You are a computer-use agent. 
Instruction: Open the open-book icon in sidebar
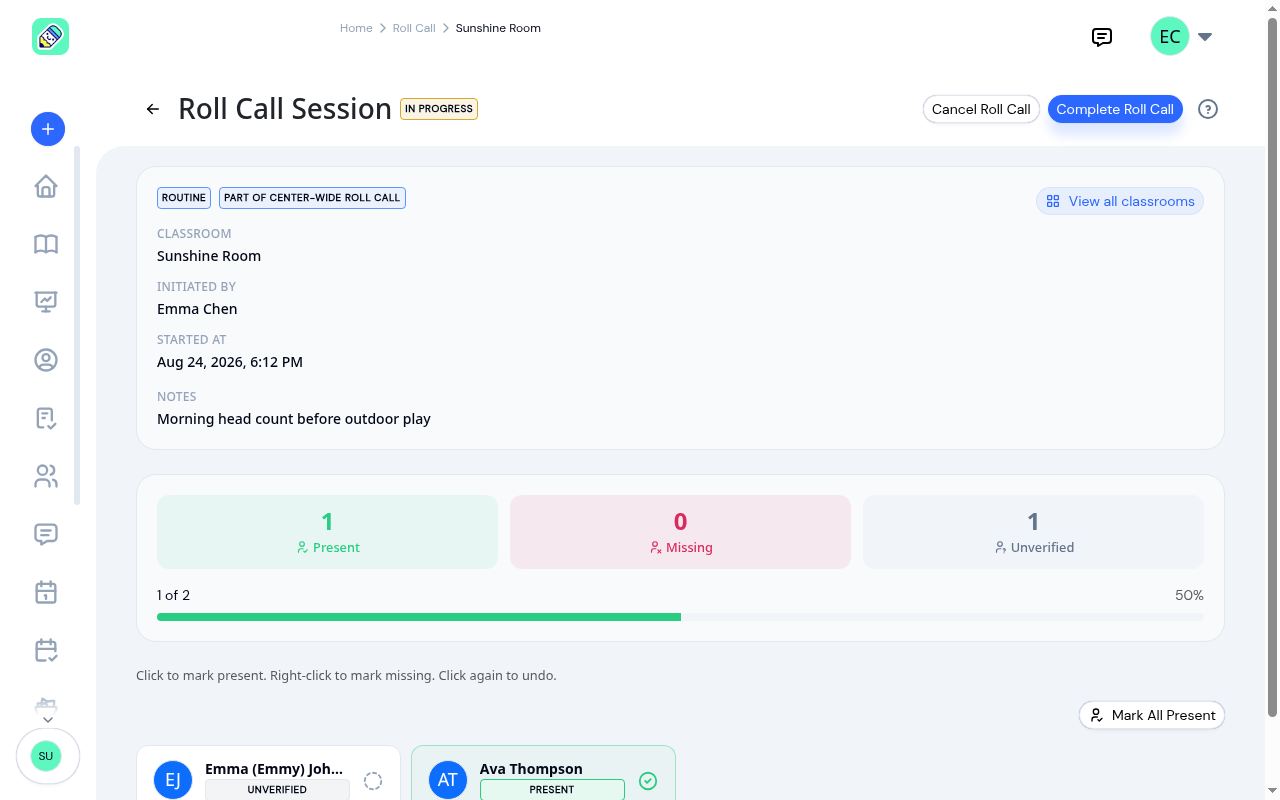pyautogui.click(x=46, y=244)
